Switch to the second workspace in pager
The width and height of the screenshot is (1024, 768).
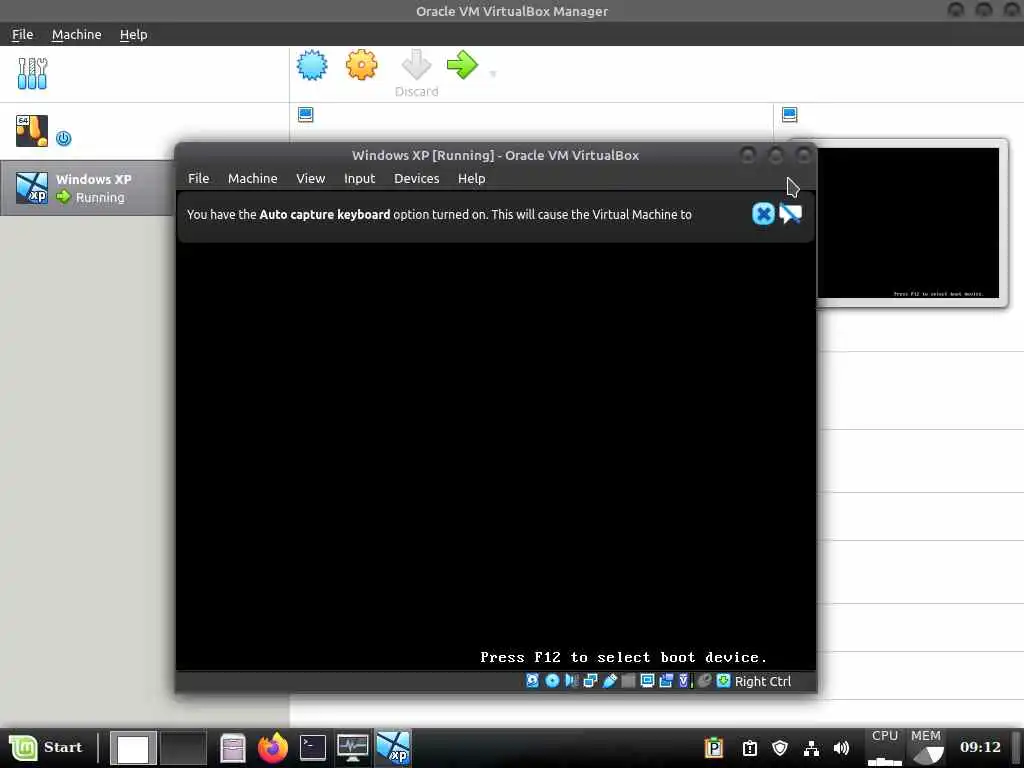[x=183, y=748]
